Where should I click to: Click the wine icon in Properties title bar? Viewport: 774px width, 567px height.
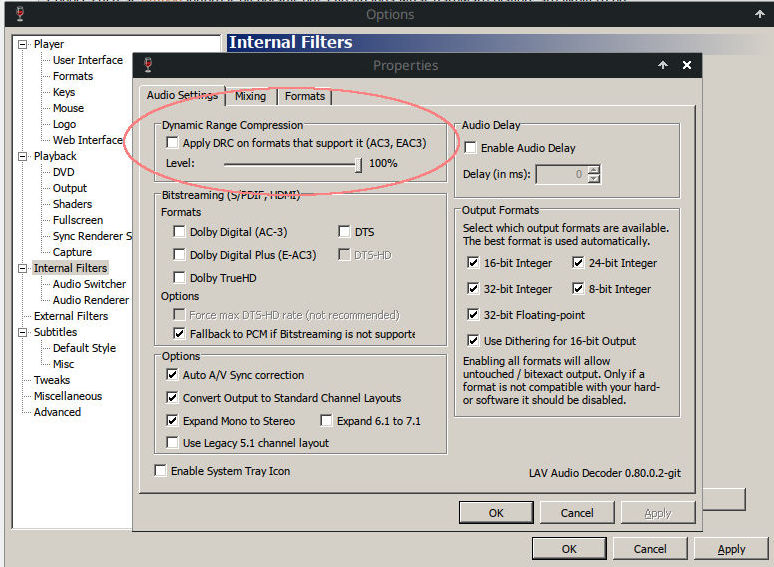[148, 65]
